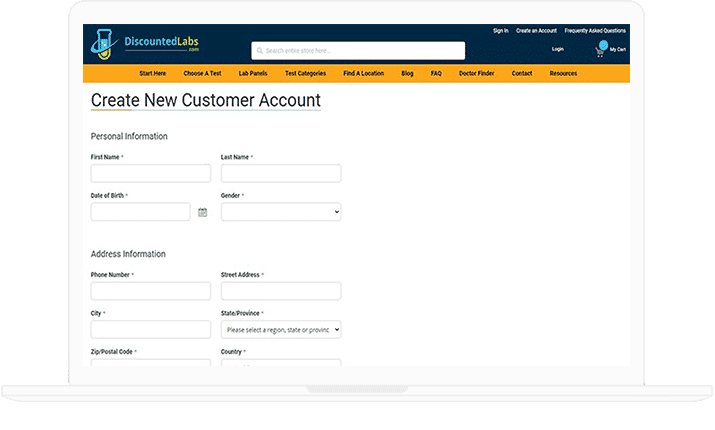Open Frequently Asked Questions link

(595, 31)
